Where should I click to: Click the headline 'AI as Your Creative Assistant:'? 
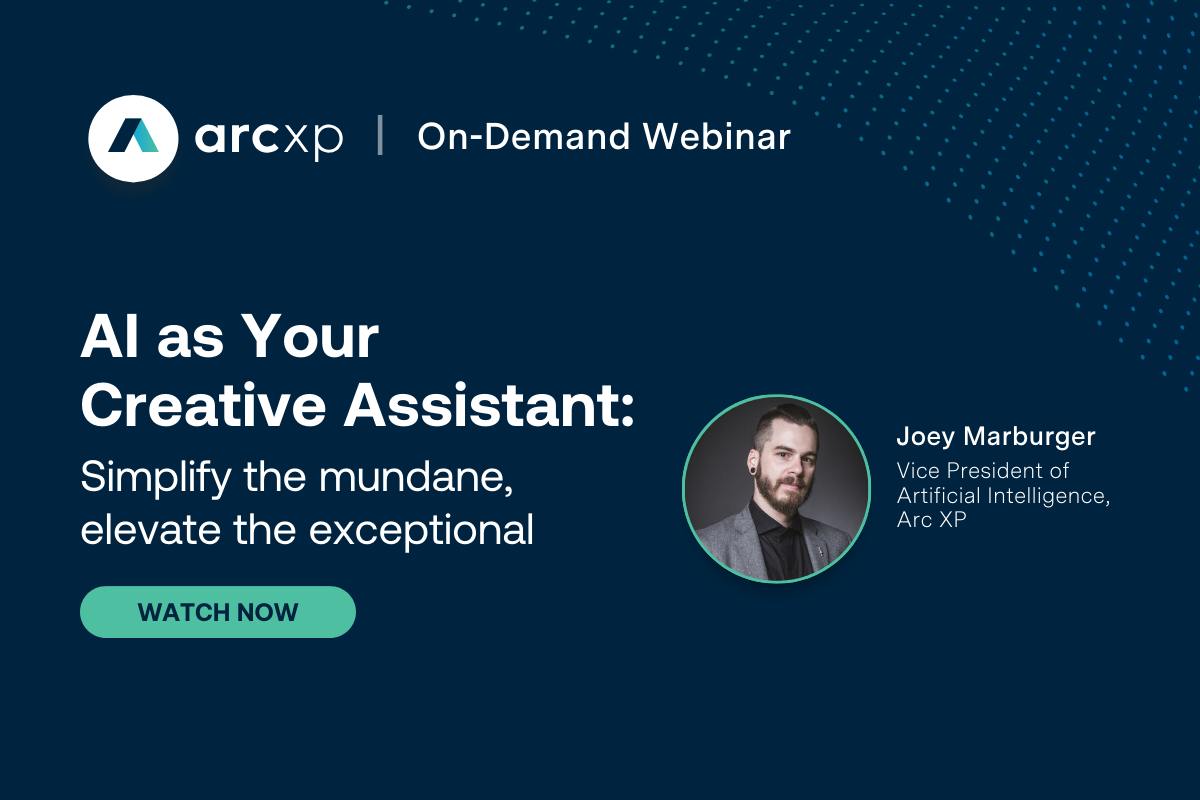point(358,373)
